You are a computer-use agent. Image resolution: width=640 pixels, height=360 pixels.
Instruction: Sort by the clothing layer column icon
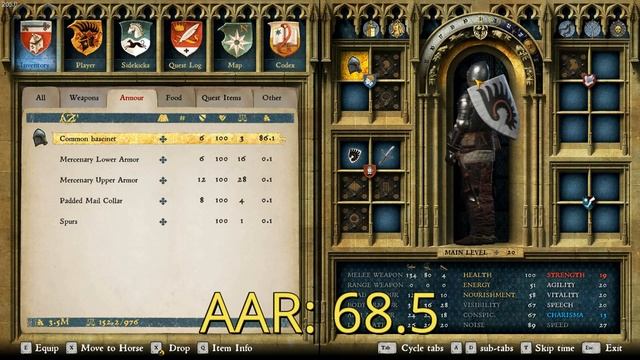point(163,118)
